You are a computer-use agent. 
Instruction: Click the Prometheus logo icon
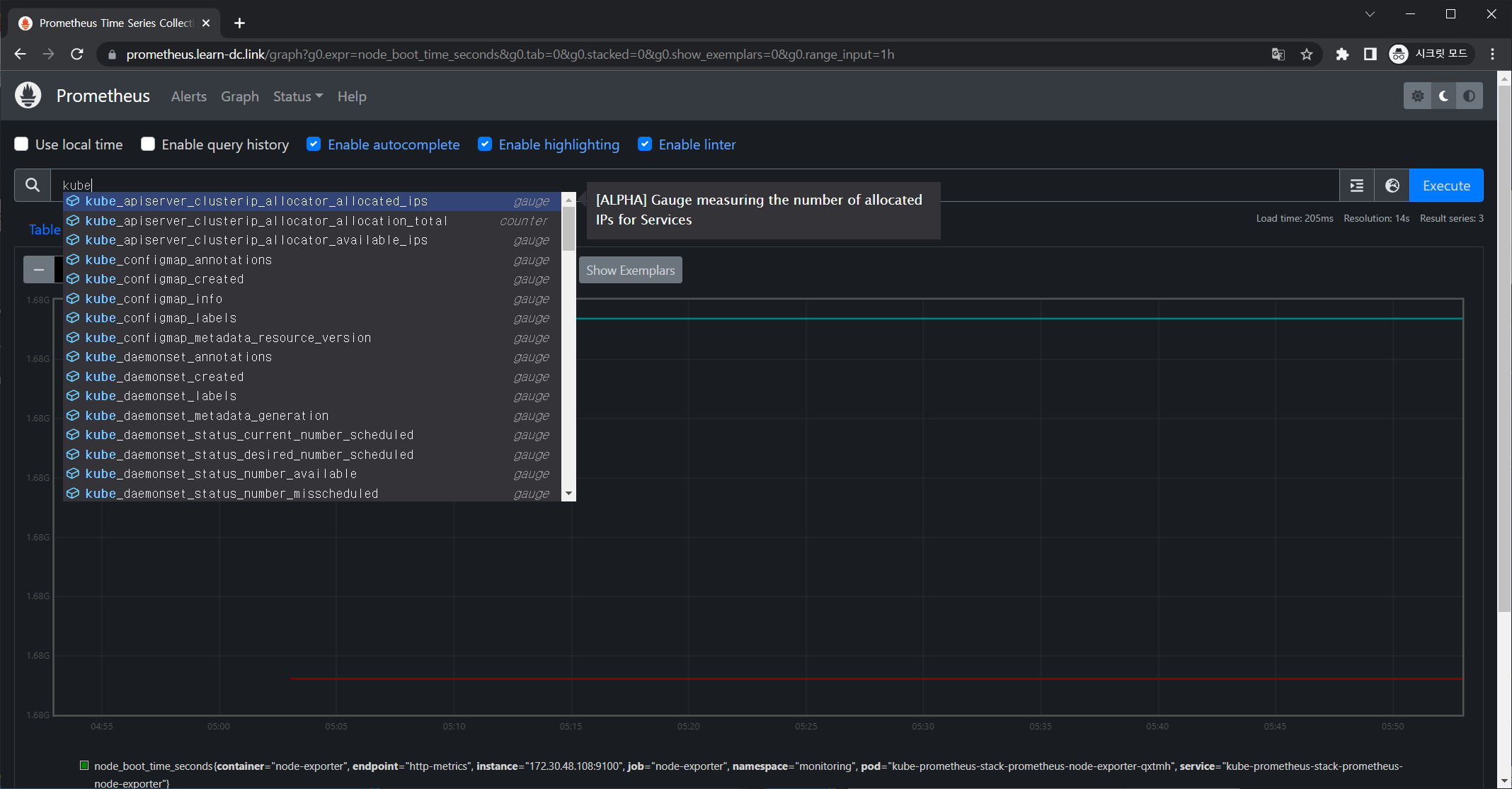tap(28, 95)
